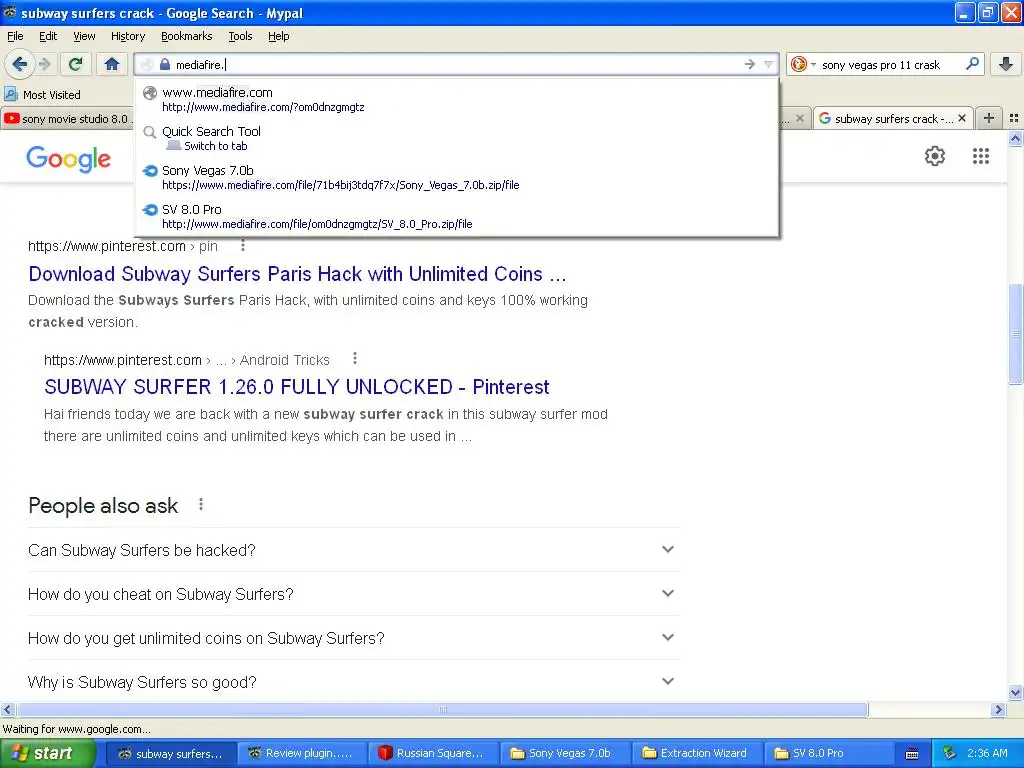The height and width of the screenshot is (768, 1024).
Task: Open Most Visited bookmarks folder
Action: [x=42, y=95]
